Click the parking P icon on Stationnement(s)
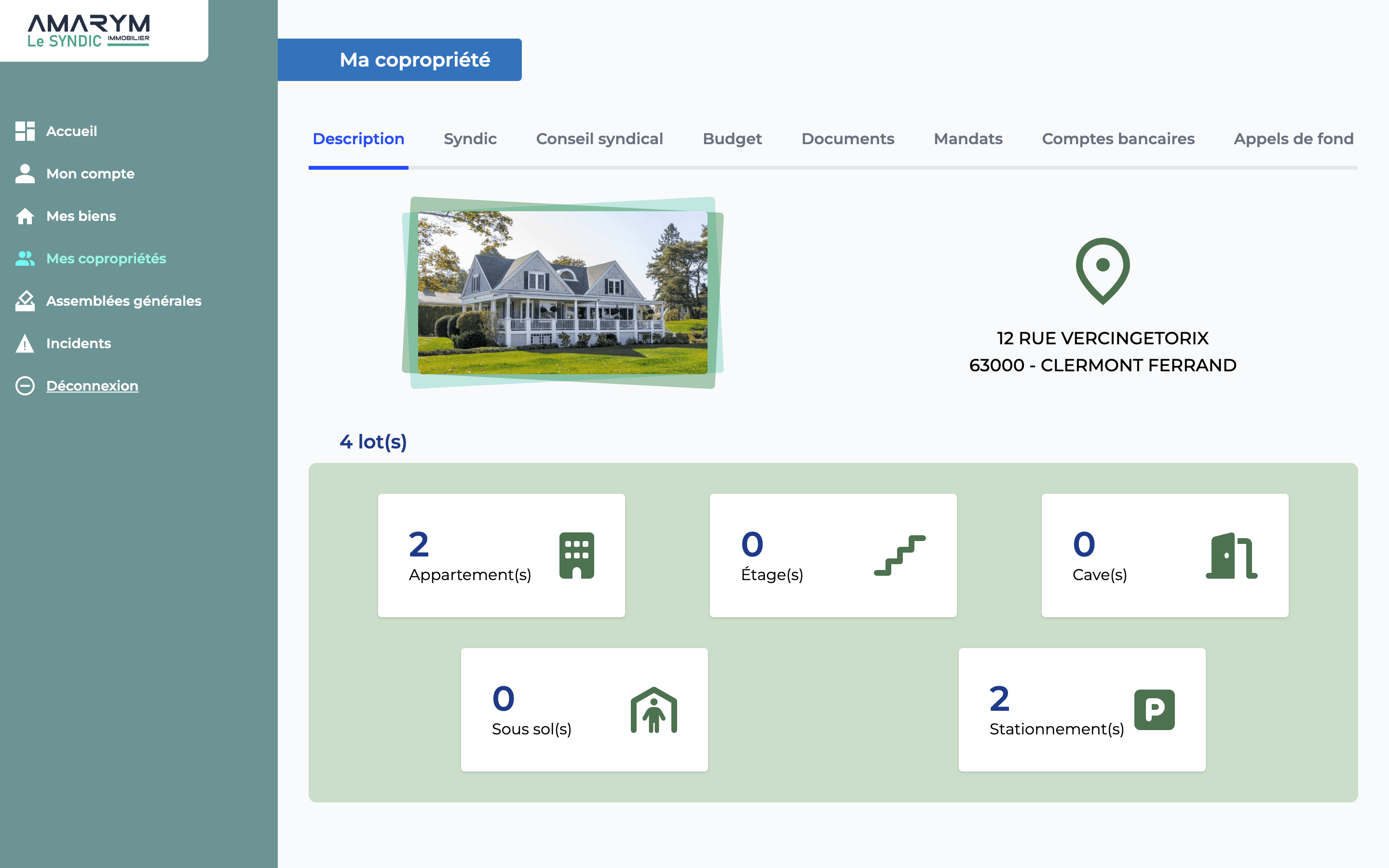The image size is (1389, 868). [x=1154, y=709]
